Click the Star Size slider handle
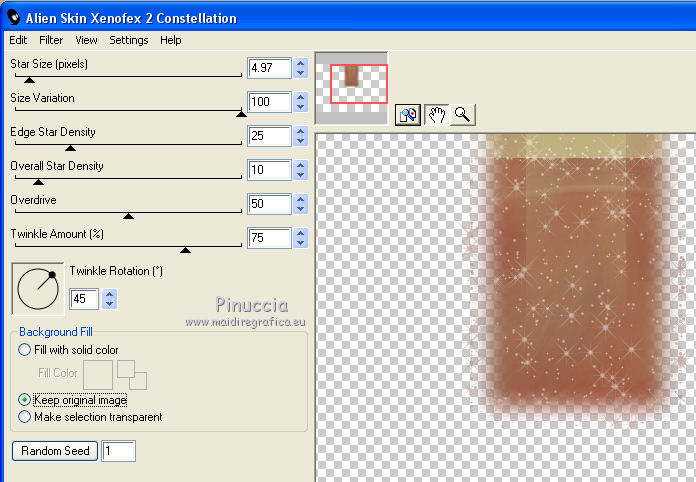696x482 pixels. [x=29, y=80]
